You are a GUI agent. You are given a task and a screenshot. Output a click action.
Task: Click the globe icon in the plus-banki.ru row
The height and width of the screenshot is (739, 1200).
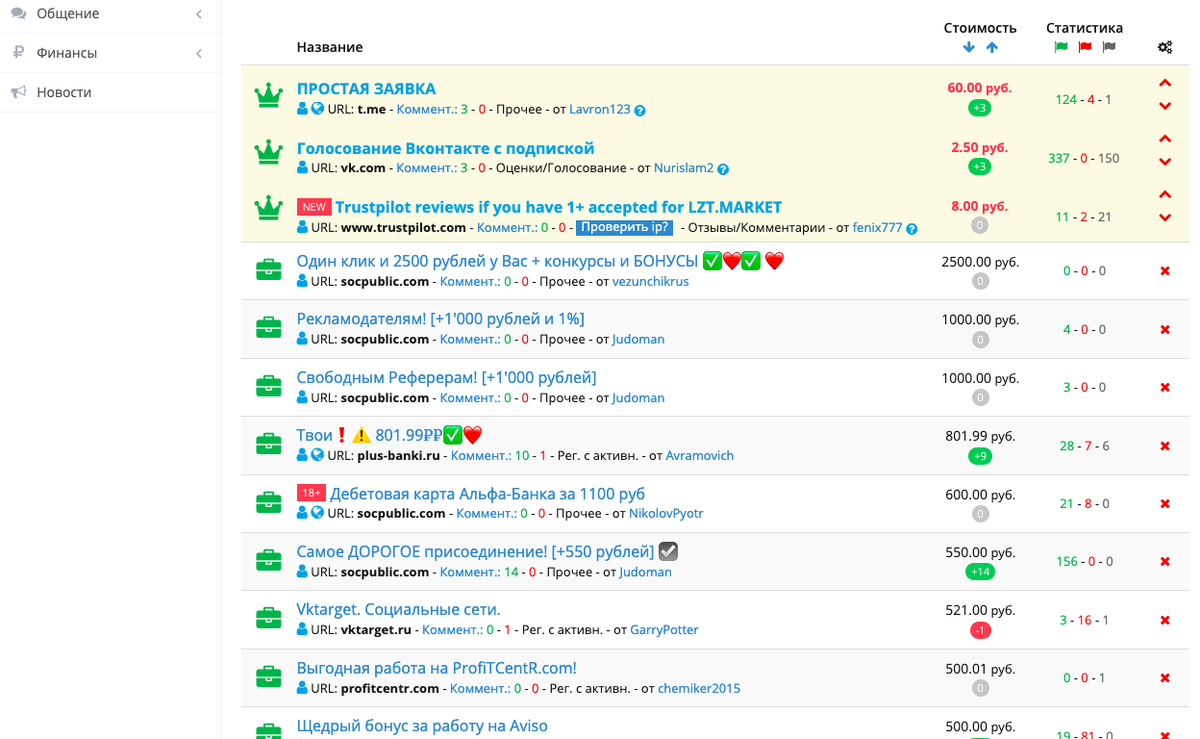317,455
